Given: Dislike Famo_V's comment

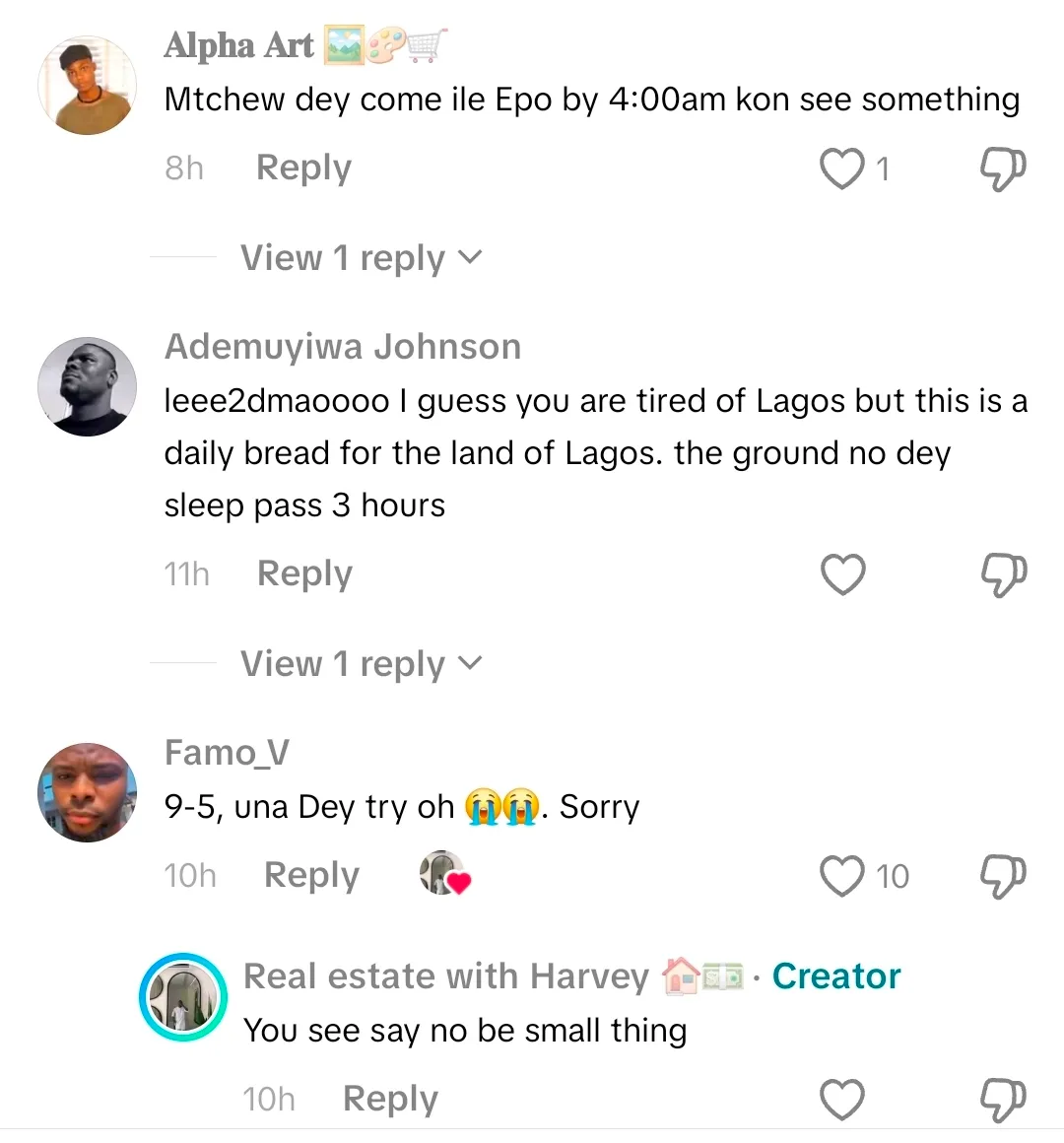Looking at the screenshot, I should pyautogui.click(x=1003, y=875).
